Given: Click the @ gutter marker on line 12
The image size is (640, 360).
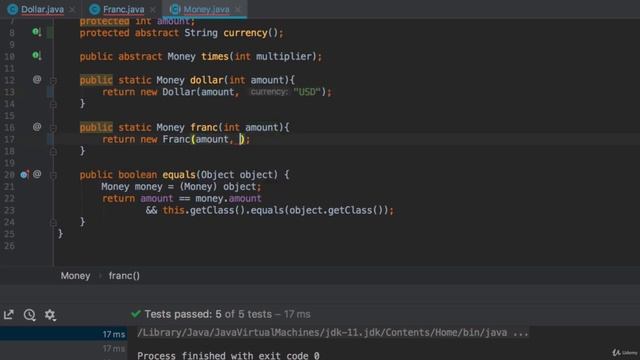Looking at the screenshot, I should [x=37, y=80].
